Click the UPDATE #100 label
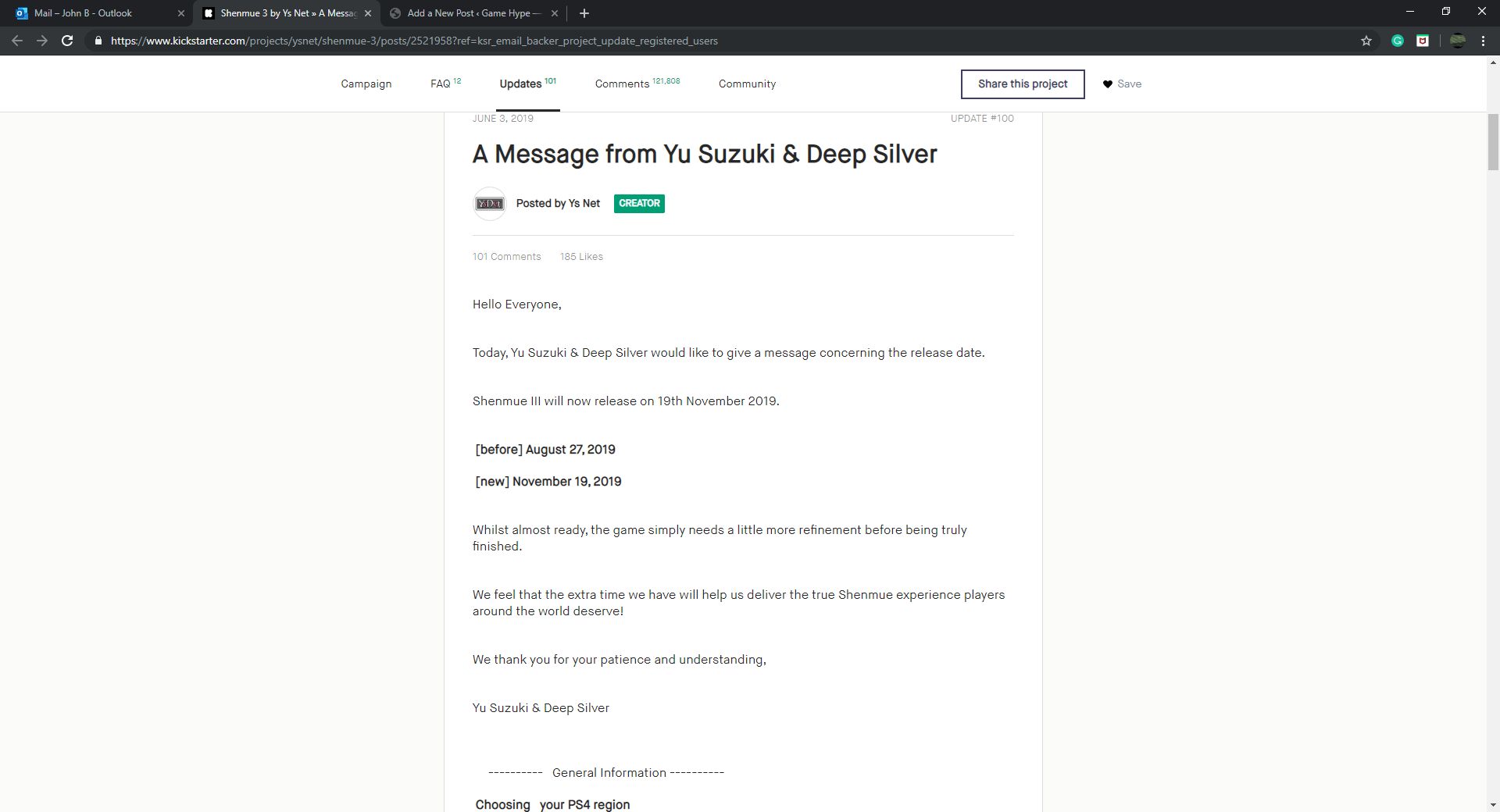The width and height of the screenshot is (1500, 812). pyautogui.click(x=982, y=119)
